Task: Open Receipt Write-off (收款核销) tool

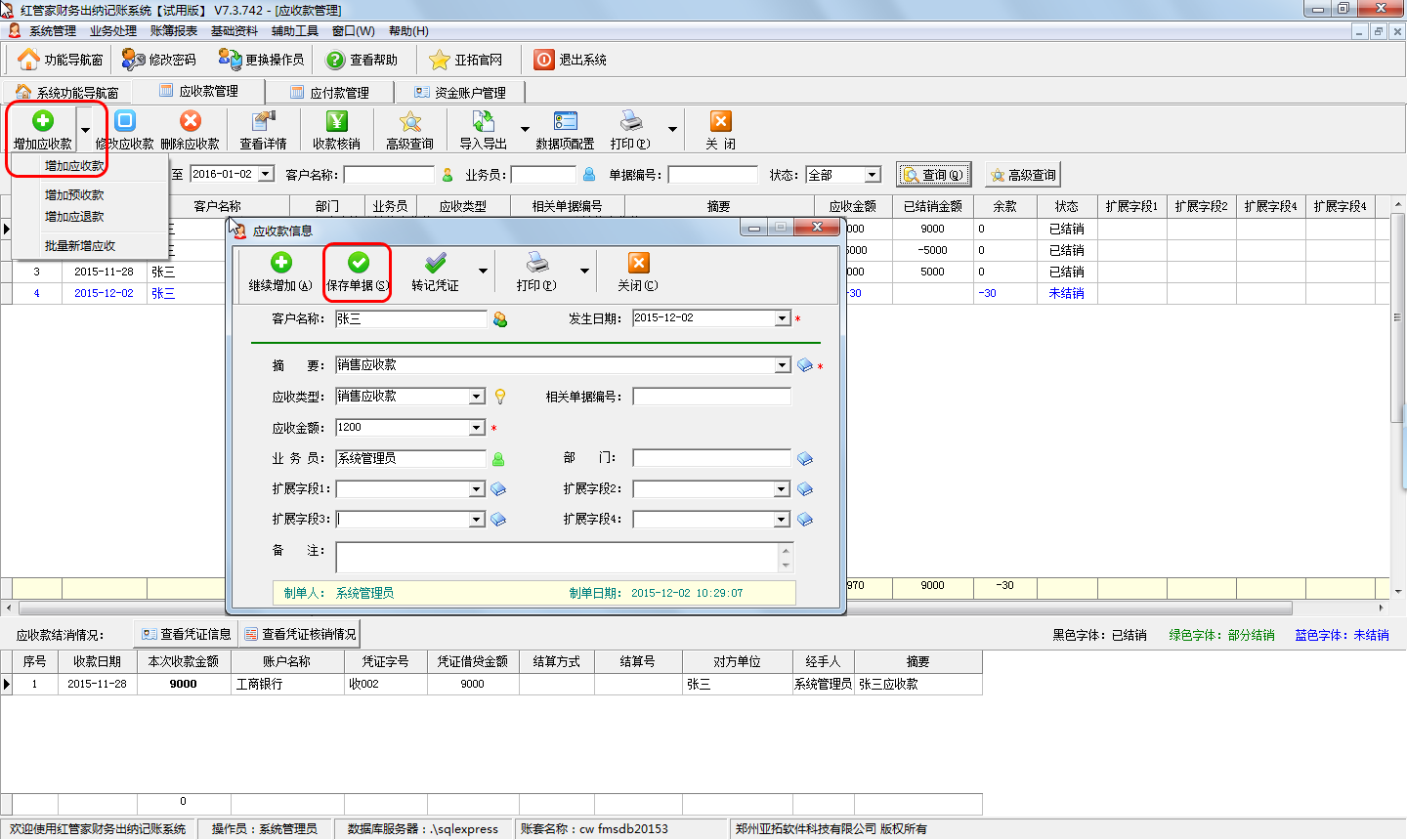Action: pos(336,121)
